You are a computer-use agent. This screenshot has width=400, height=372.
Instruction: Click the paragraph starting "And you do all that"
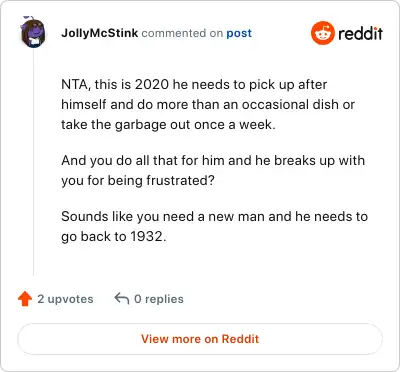coord(213,170)
